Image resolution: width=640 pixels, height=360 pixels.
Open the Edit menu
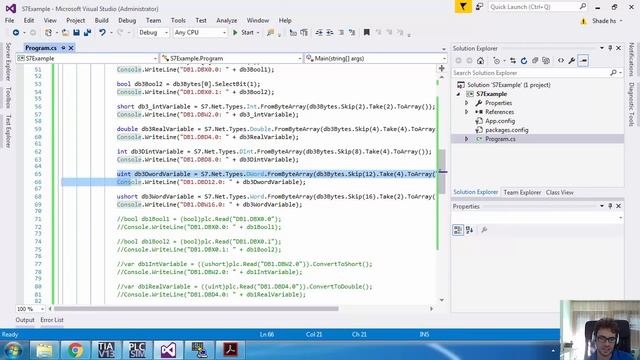coord(29,20)
